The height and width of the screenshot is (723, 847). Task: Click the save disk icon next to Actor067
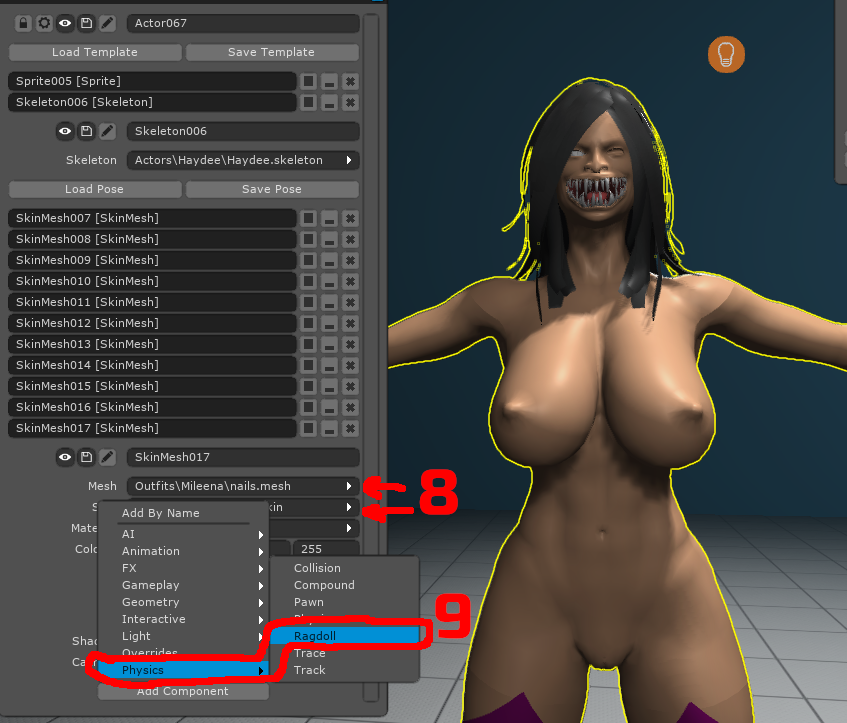pos(86,23)
